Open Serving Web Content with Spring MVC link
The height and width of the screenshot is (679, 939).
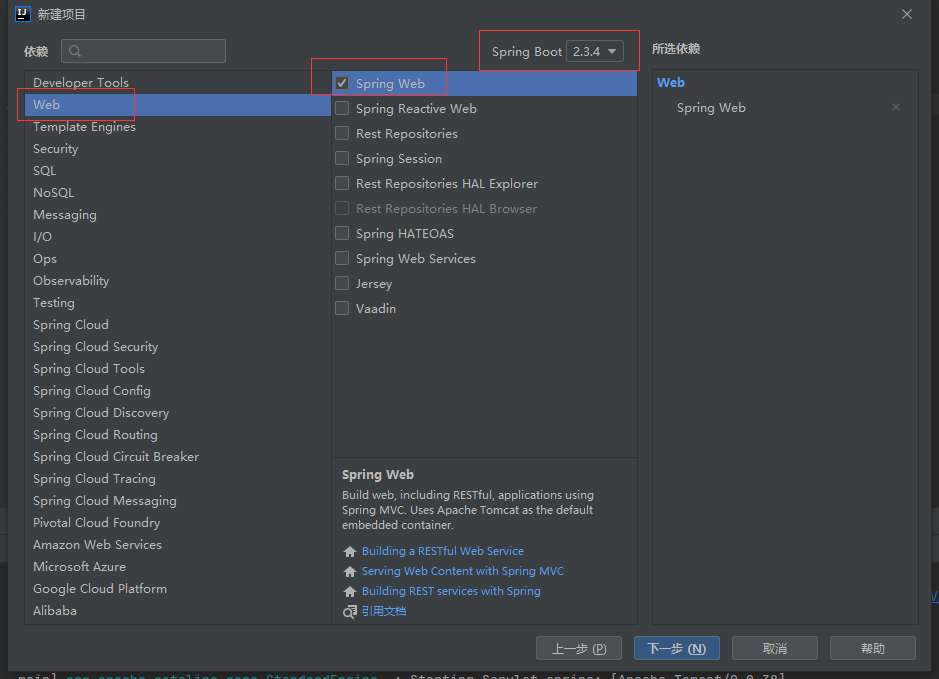point(462,571)
